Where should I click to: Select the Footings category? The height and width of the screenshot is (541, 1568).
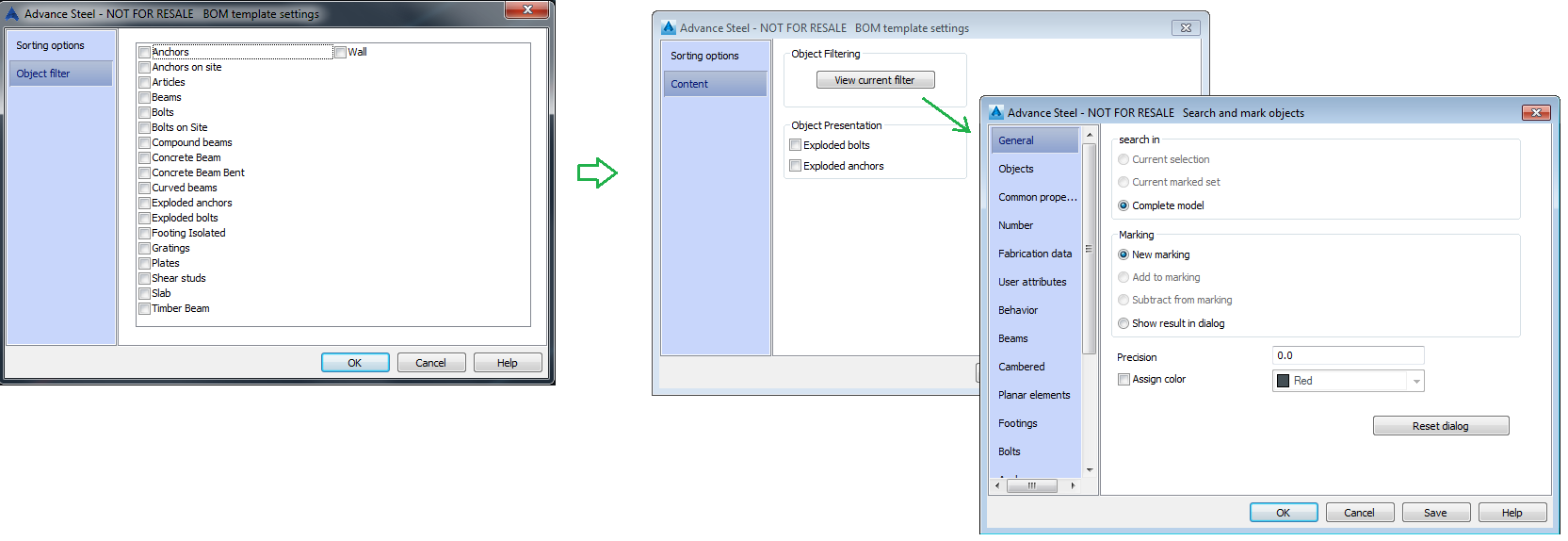point(1035,423)
